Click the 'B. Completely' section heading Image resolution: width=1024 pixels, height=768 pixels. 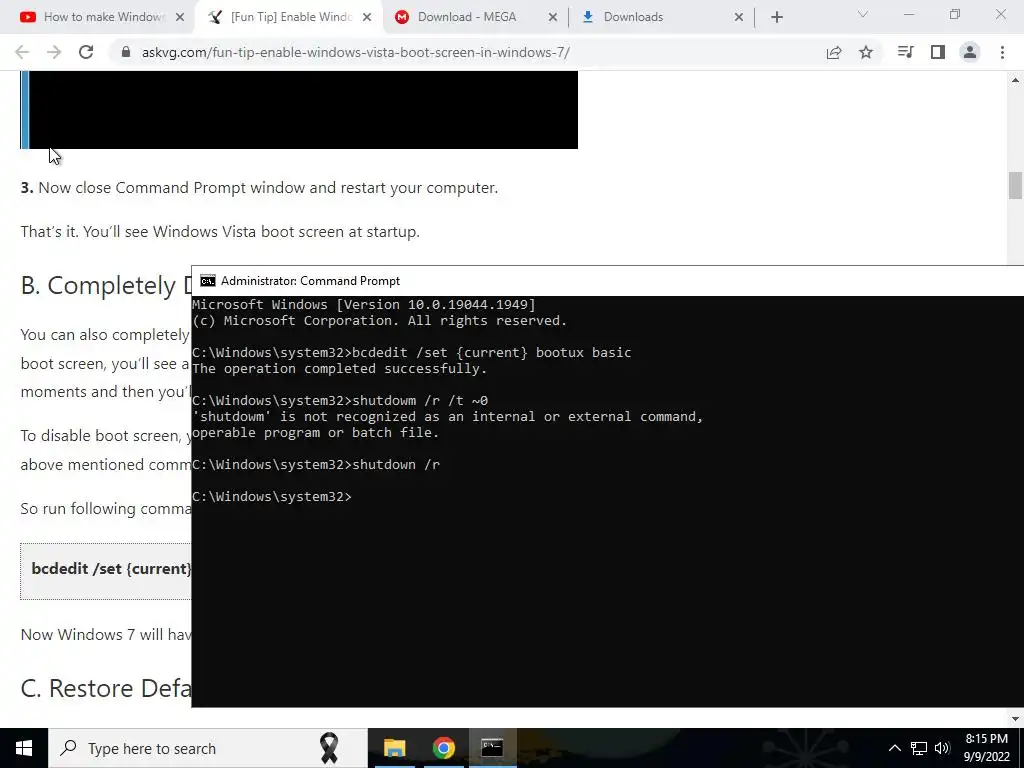(x=106, y=285)
